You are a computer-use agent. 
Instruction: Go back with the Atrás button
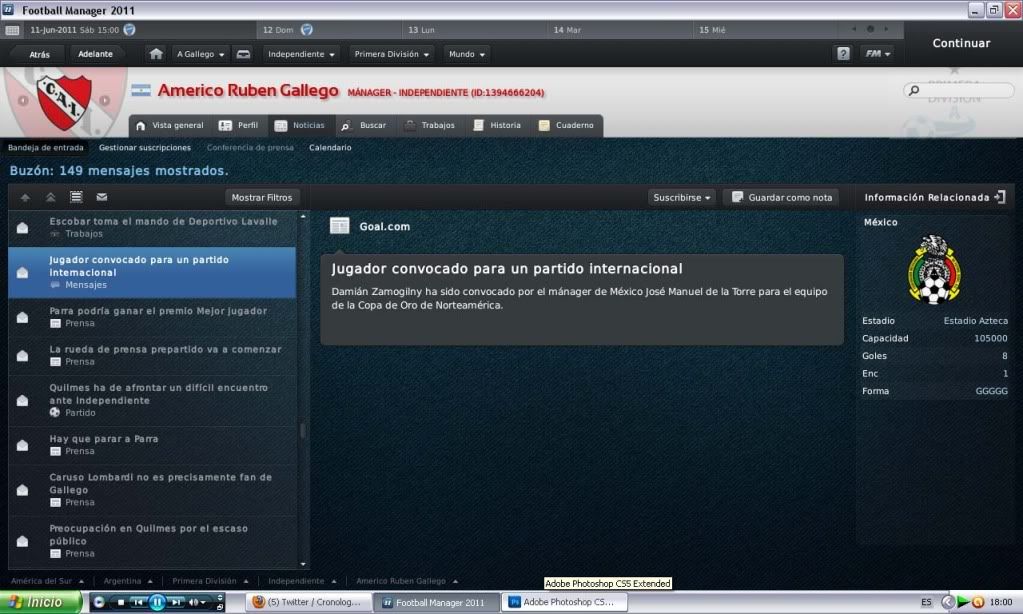coord(39,54)
